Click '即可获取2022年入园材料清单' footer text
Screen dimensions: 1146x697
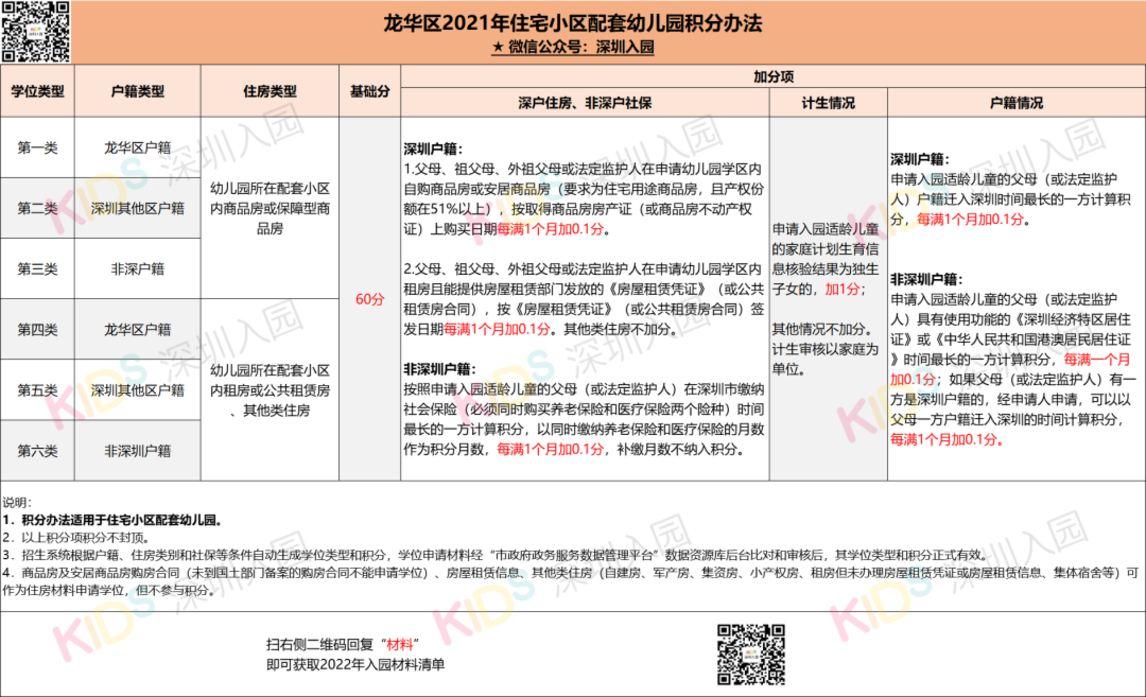(x=355, y=665)
